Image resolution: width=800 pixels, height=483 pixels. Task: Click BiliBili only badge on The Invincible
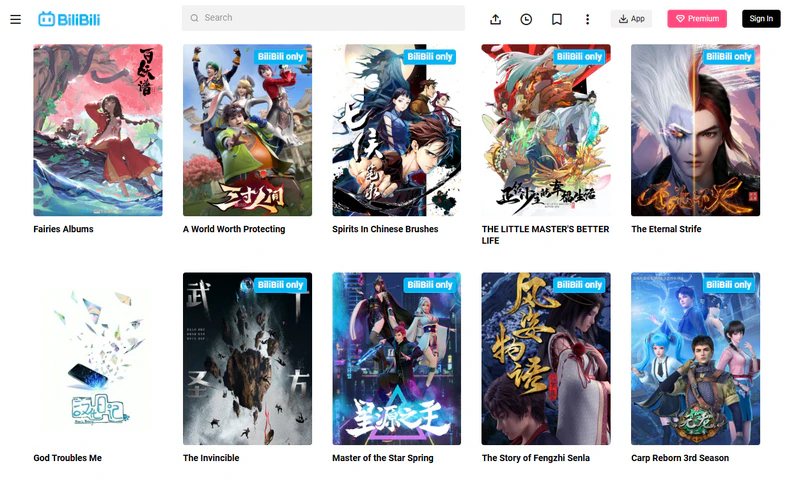[x=280, y=285]
